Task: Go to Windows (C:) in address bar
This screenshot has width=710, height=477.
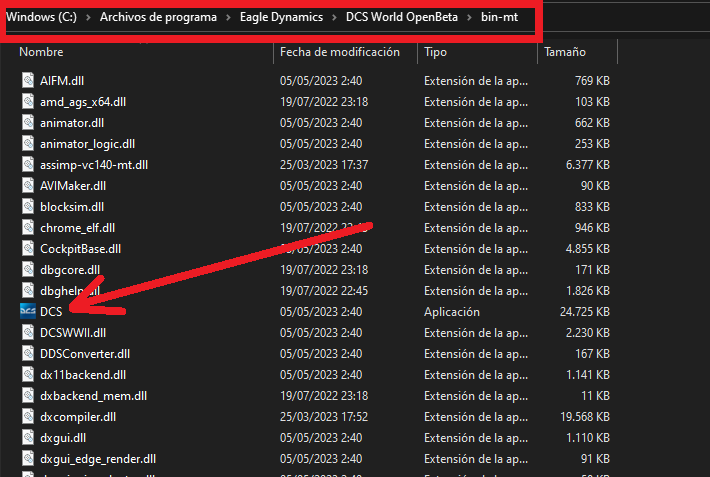Action: click(x=41, y=17)
